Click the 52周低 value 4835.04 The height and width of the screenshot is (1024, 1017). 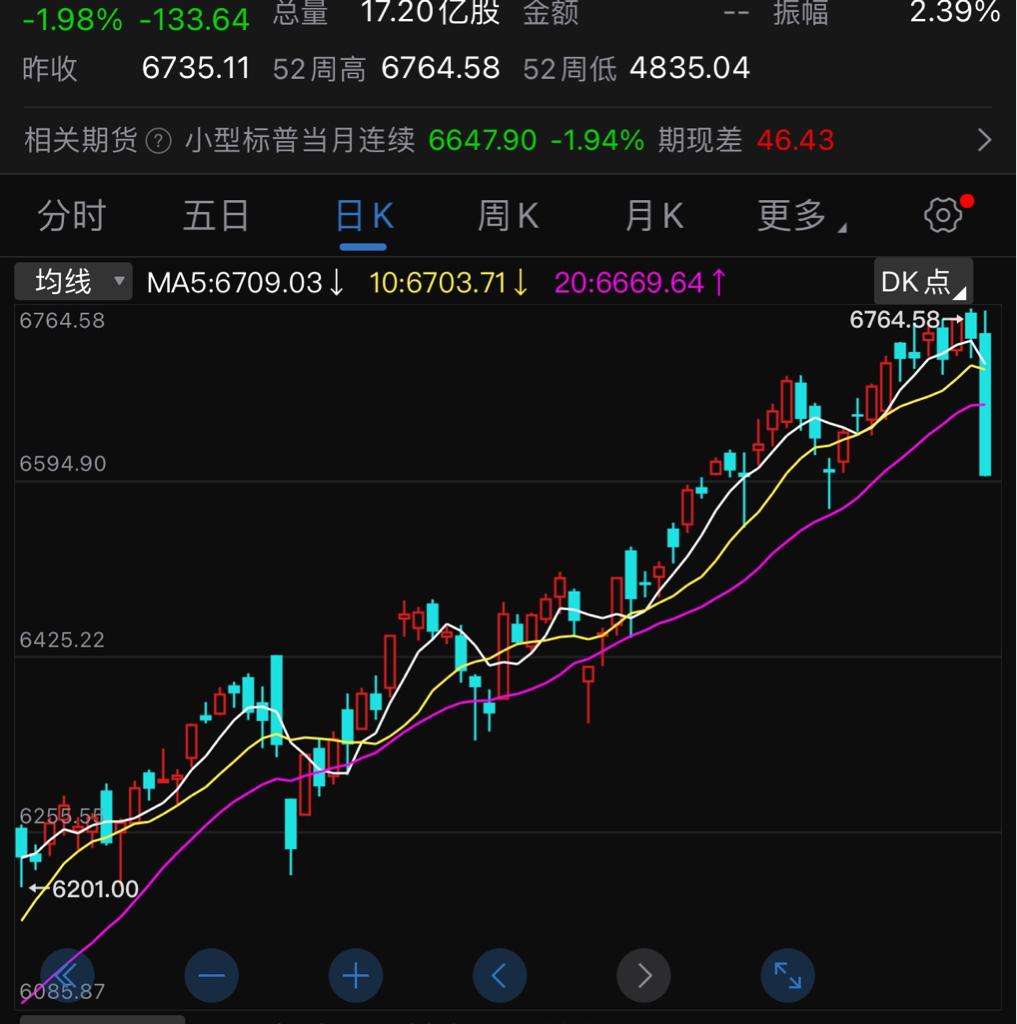(x=689, y=68)
